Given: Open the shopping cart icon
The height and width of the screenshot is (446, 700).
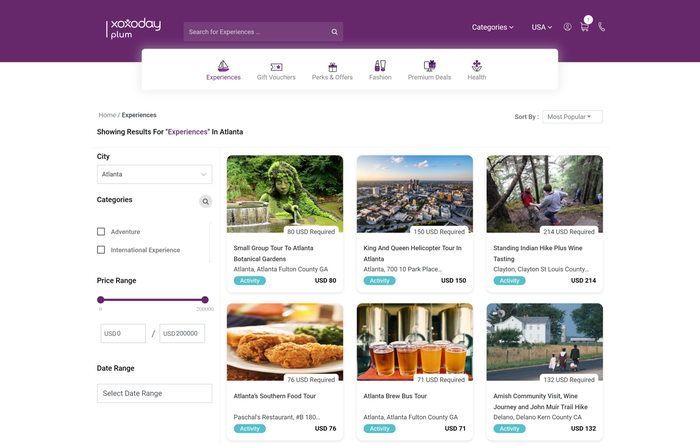Looking at the screenshot, I should point(585,27).
